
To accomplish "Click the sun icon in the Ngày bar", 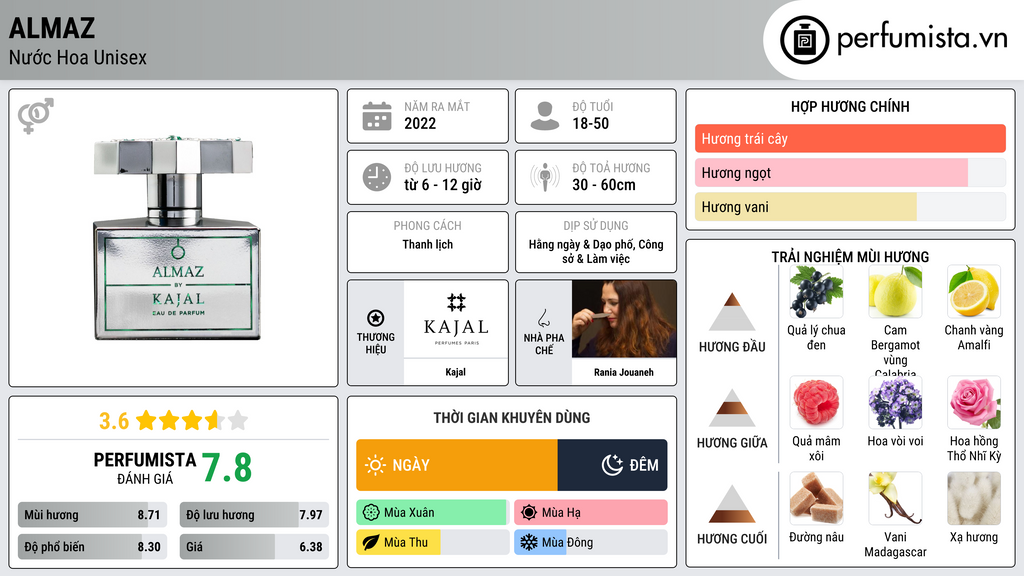I will (x=376, y=465).
